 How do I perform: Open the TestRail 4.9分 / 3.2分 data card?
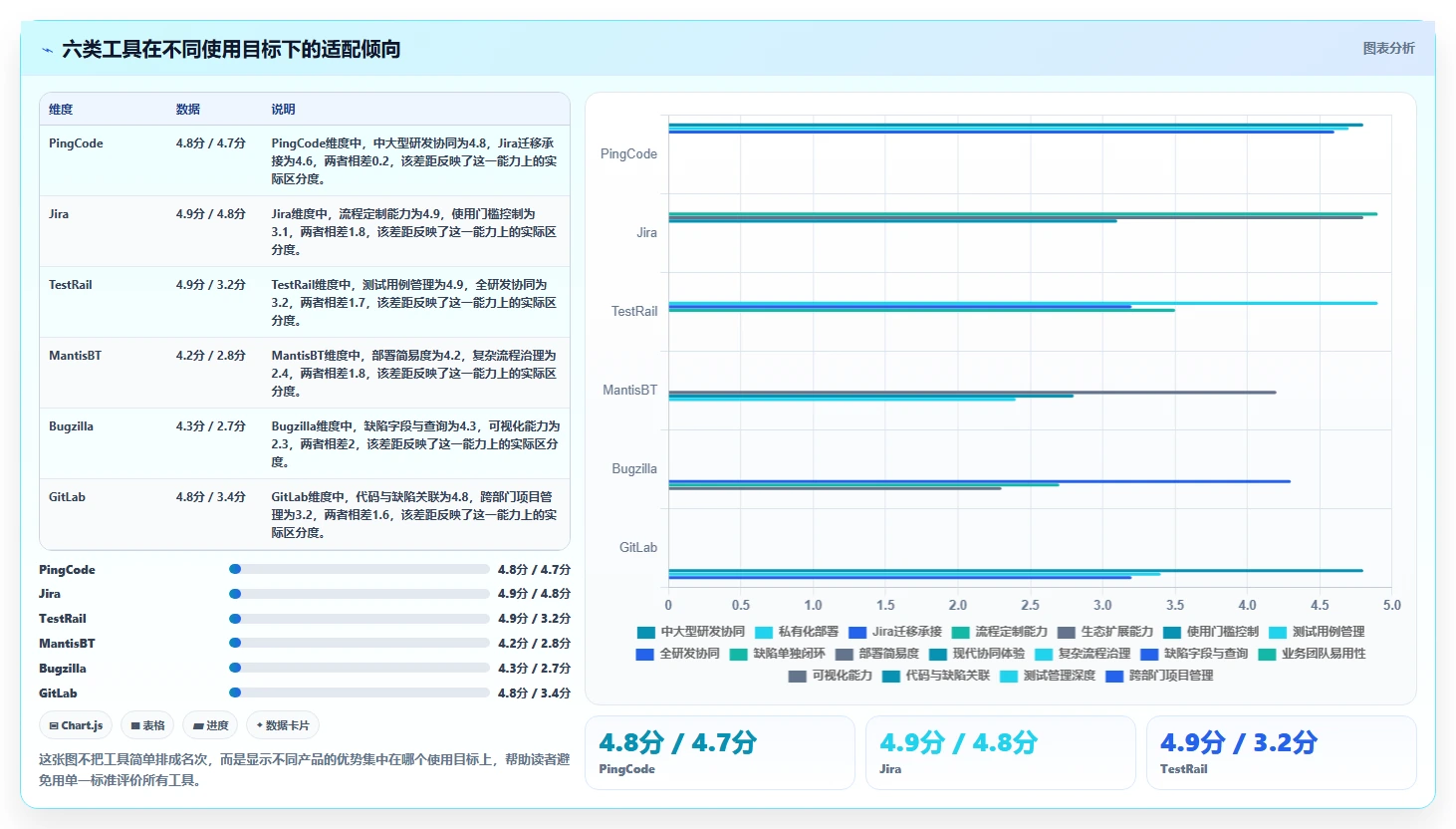coord(1281,752)
